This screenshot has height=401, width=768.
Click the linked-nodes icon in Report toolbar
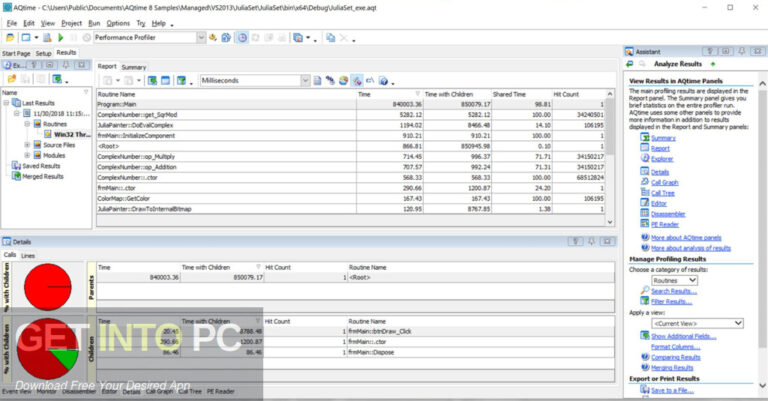[x=331, y=80]
